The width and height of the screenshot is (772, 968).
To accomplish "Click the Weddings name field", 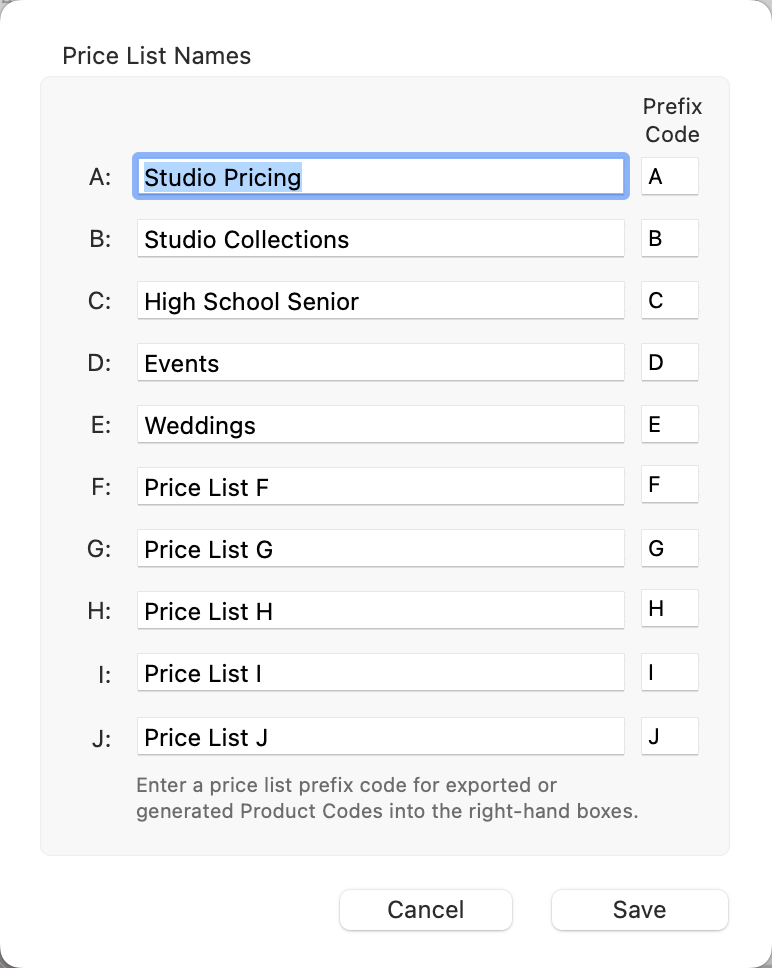I will (380, 425).
